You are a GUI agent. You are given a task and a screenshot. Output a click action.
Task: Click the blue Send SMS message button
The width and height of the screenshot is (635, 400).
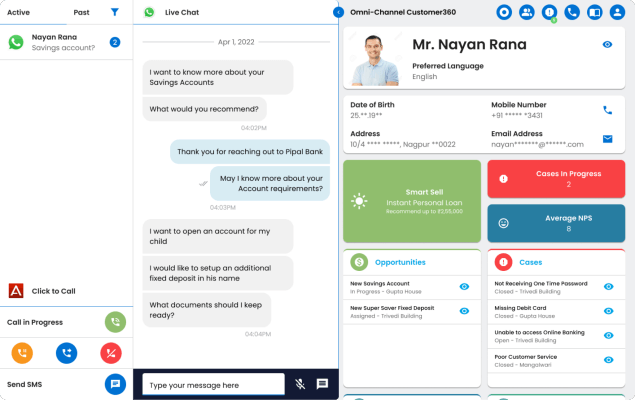tap(115, 384)
